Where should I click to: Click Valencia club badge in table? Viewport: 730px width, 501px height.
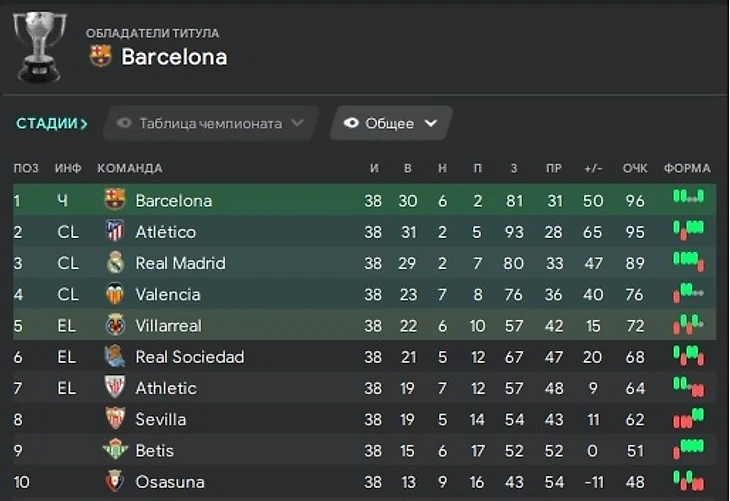point(115,294)
